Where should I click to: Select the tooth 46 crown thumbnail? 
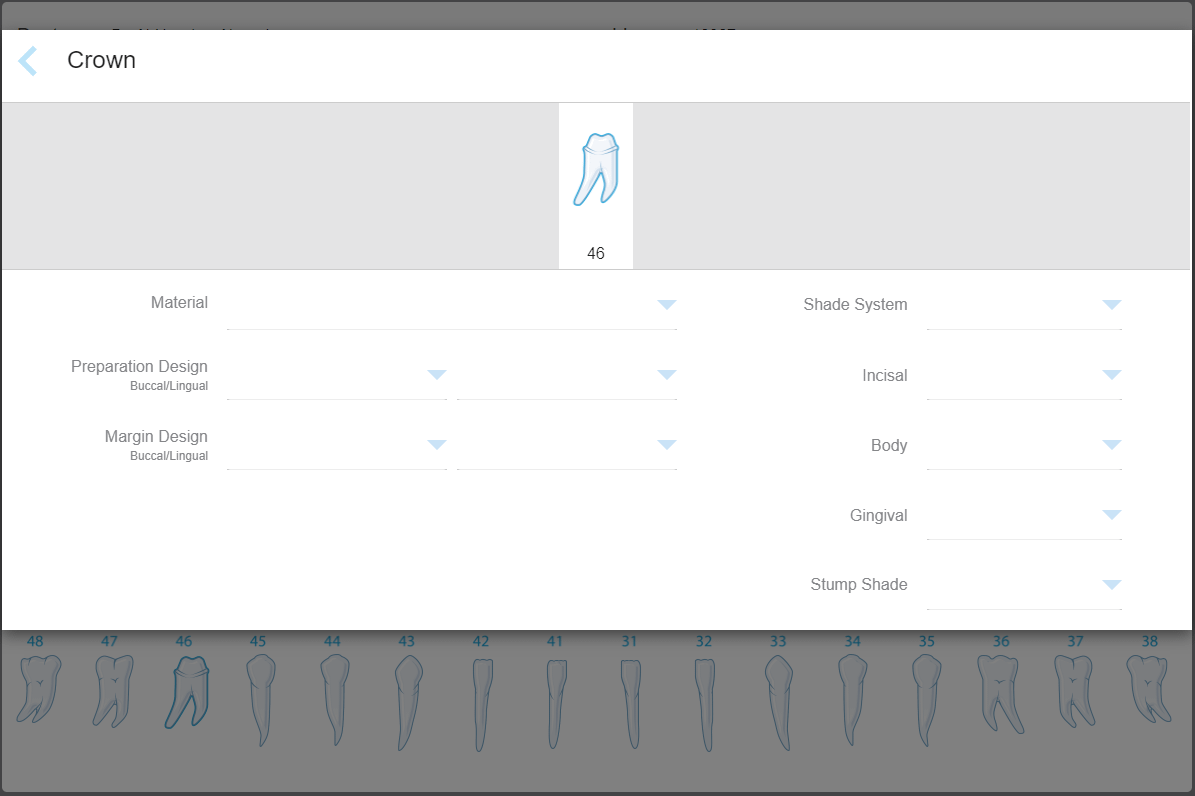[596, 171]
